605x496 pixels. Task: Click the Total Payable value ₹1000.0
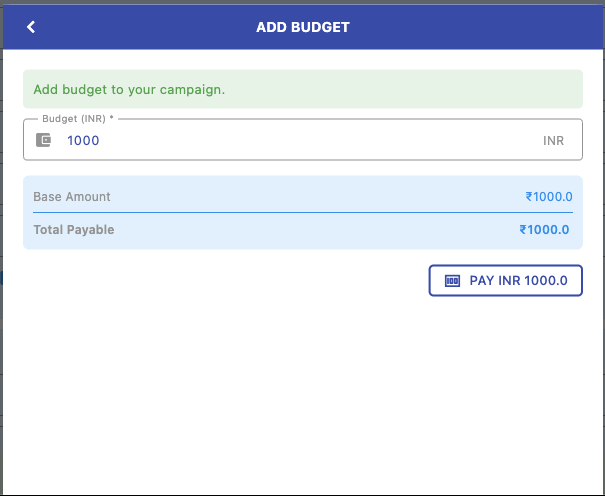tap(545, 230)
